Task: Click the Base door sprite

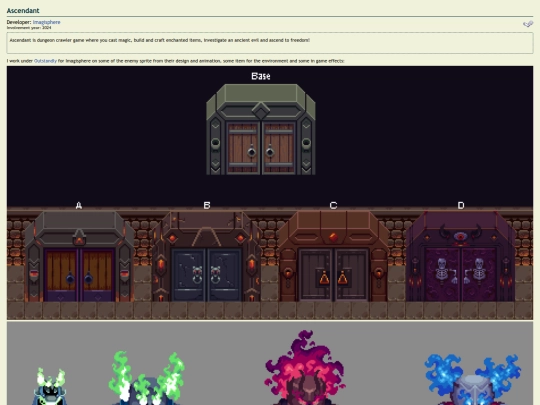Action: coord(261,129)
